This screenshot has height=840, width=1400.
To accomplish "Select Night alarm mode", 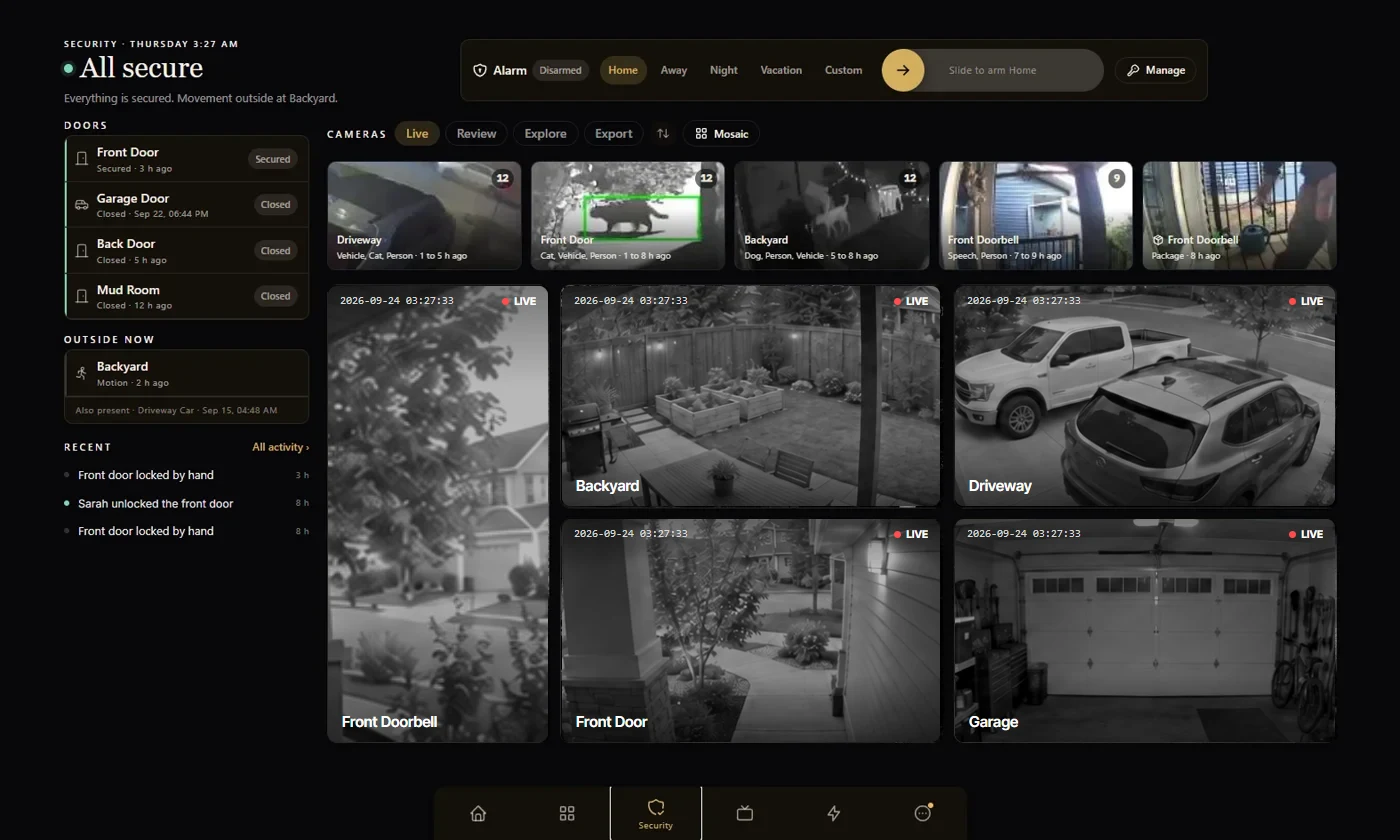I will point(724,70).
